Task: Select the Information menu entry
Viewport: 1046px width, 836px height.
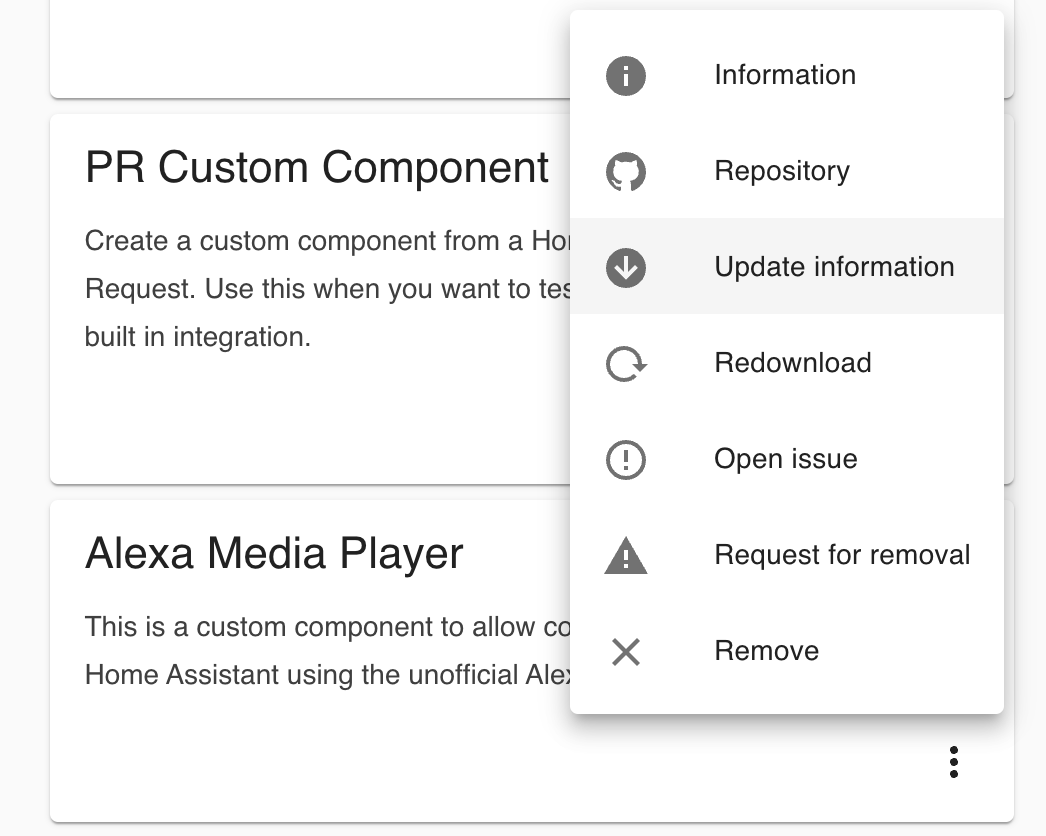Action: coord(787,75)
